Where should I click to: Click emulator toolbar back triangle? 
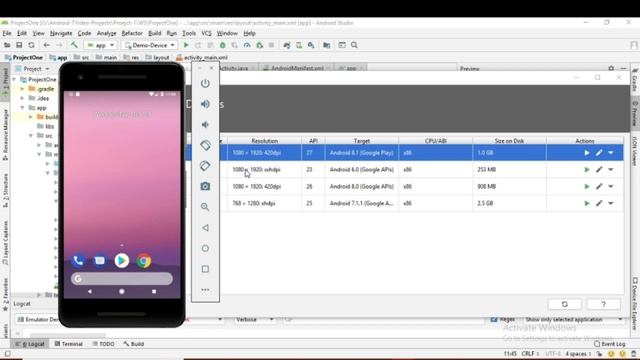click(205, 228)
